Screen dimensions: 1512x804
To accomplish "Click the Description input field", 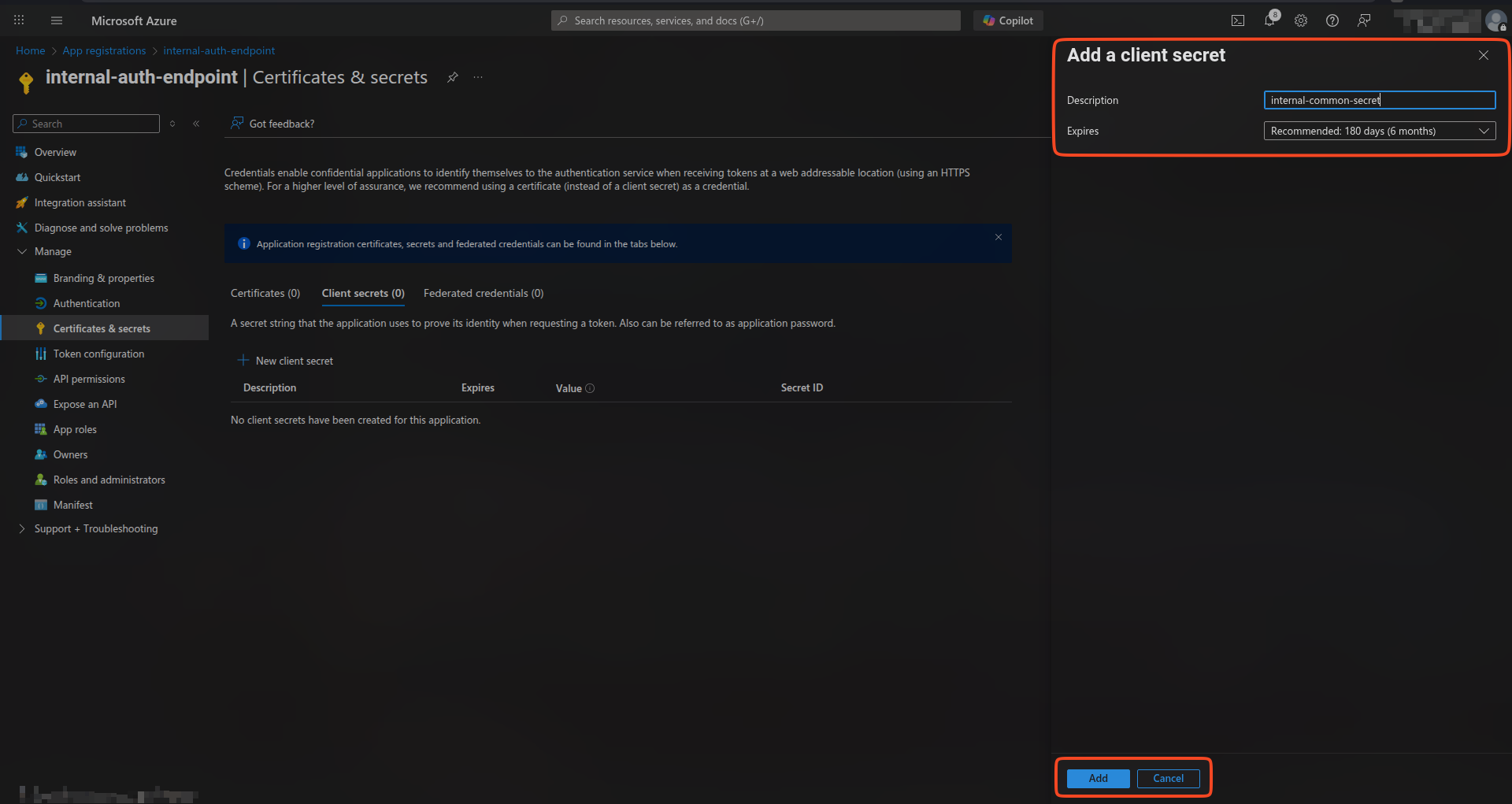I will click(1379, 100).
